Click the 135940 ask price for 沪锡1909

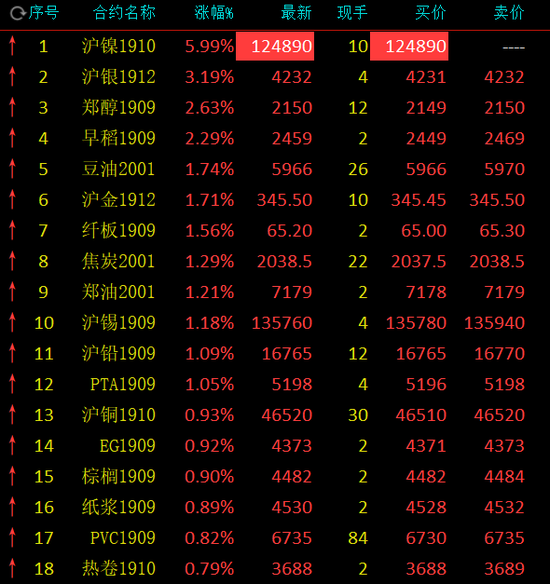click(x=494, y=323)
